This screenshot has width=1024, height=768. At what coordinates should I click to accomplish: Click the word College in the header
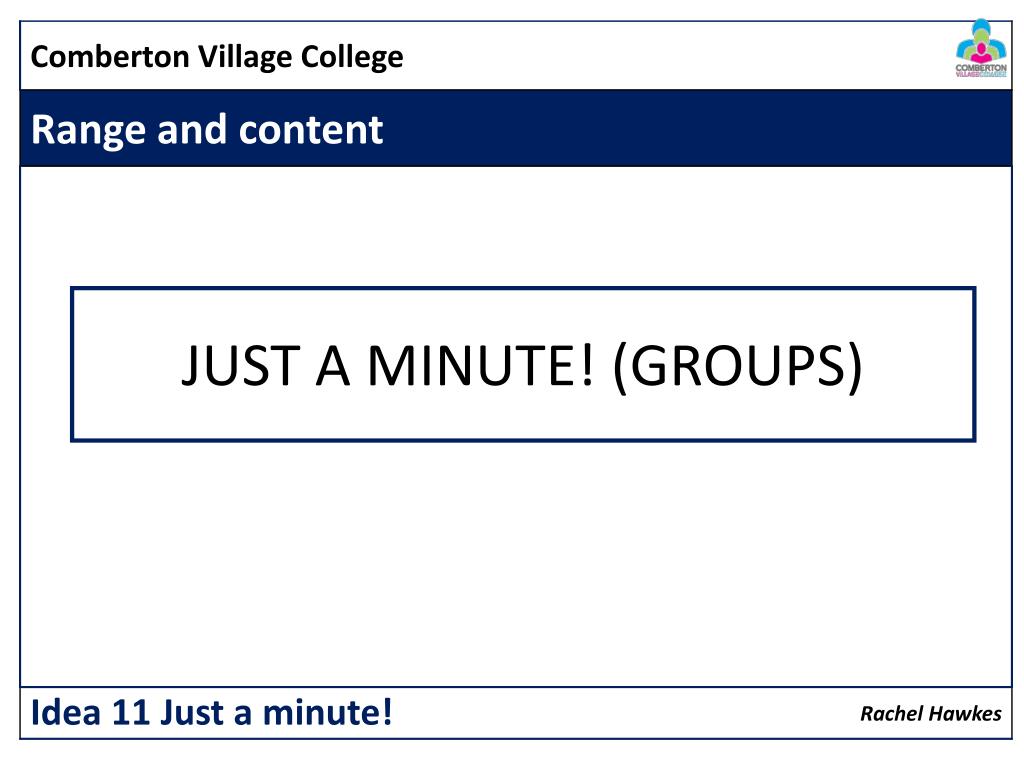(351, 57)
